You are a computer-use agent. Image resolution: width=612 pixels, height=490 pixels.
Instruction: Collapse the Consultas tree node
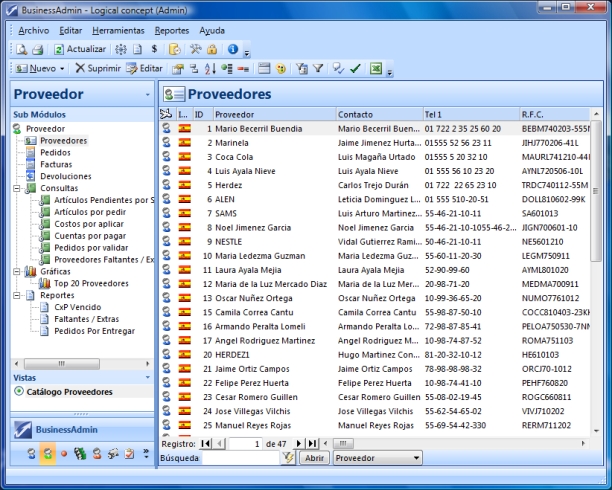coord(17,187)
